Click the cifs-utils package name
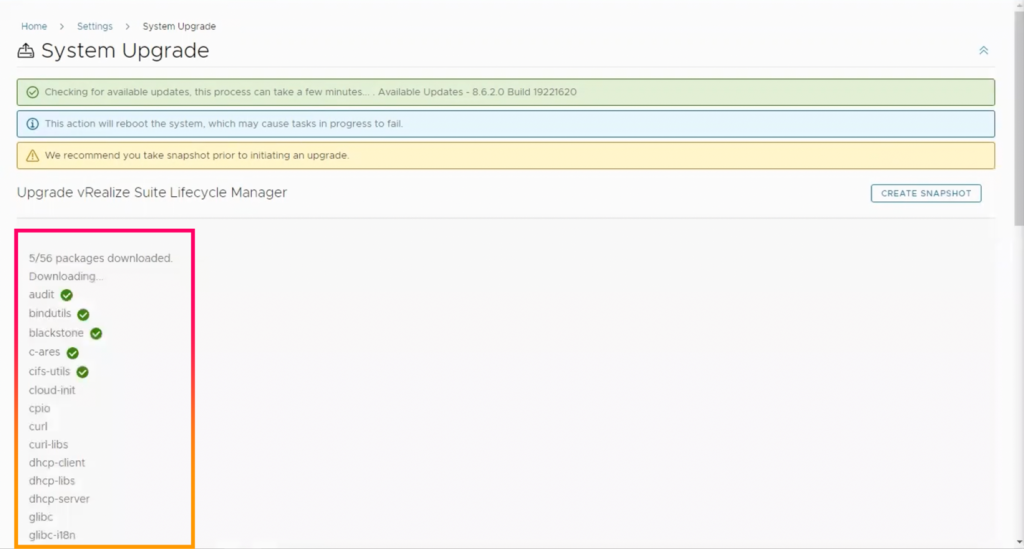1024x551 pixels. (x=49, y=371)
